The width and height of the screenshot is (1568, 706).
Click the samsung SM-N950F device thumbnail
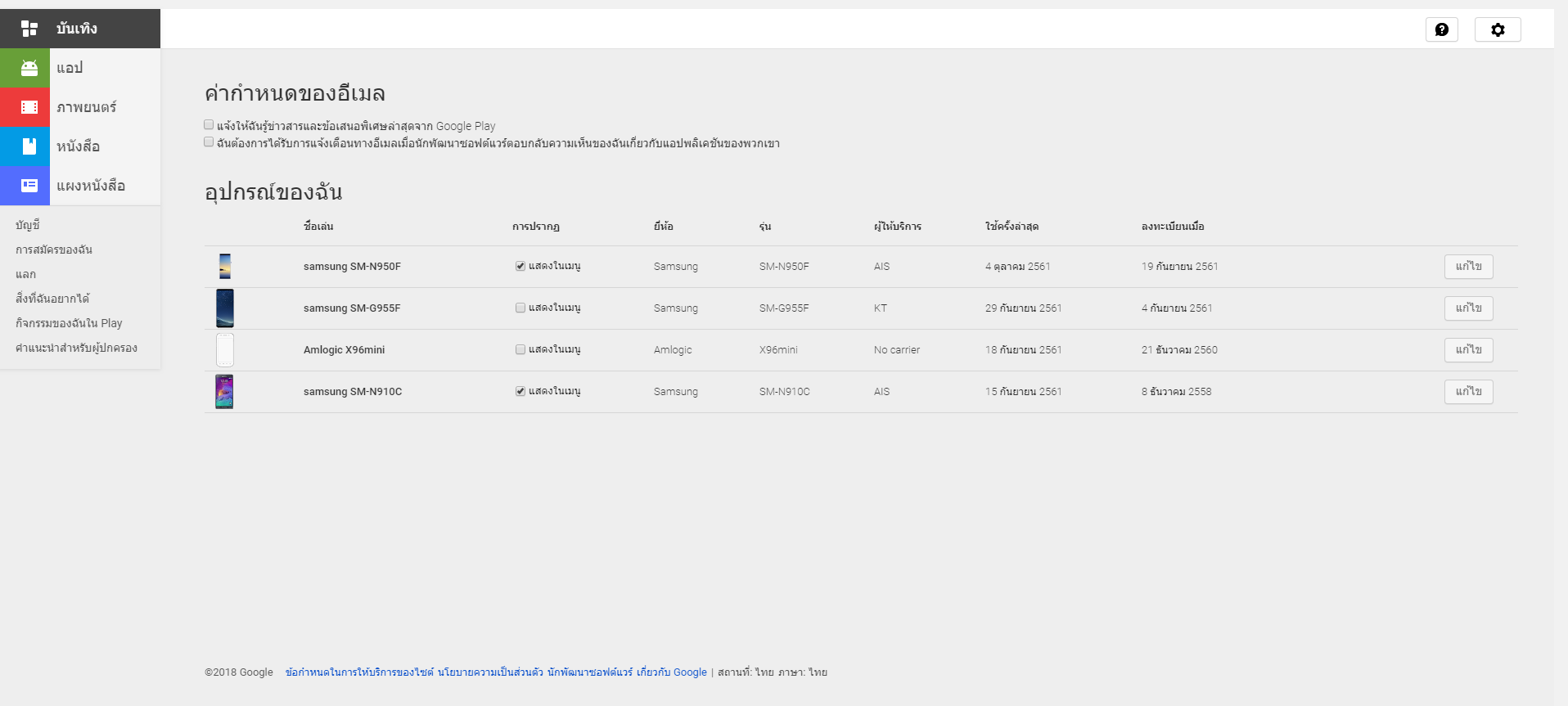coord(225,267)
